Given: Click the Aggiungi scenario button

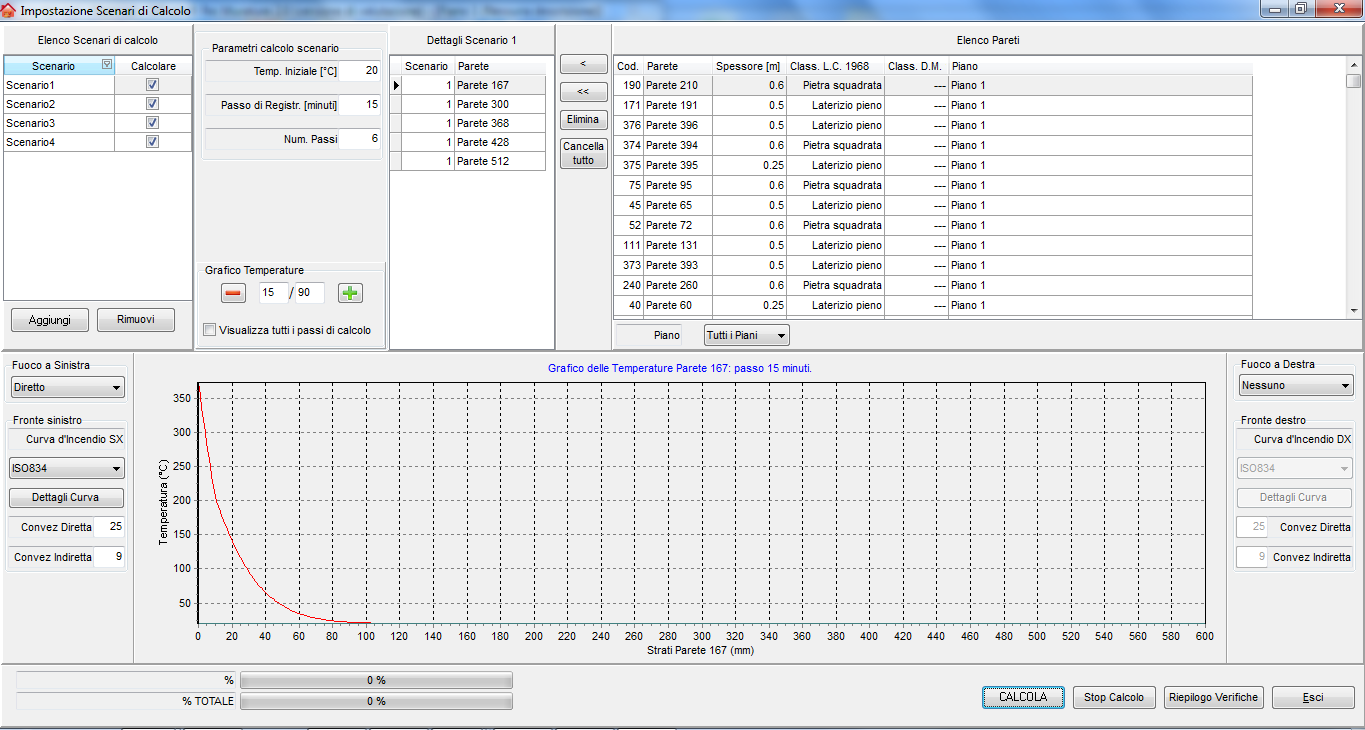Looking at the screenshot, I should (50, 320).
